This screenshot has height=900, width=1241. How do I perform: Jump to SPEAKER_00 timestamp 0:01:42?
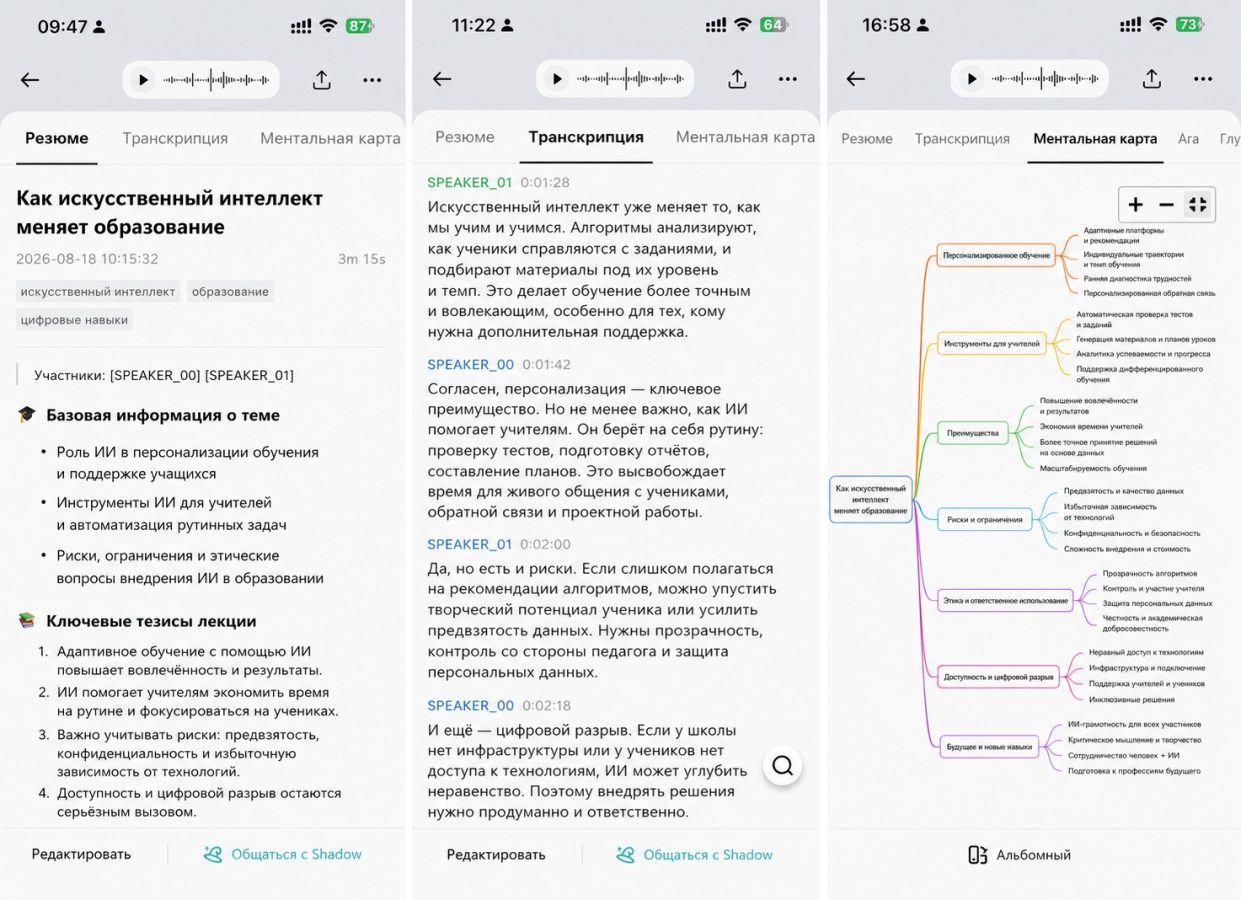tap(546, 365)
